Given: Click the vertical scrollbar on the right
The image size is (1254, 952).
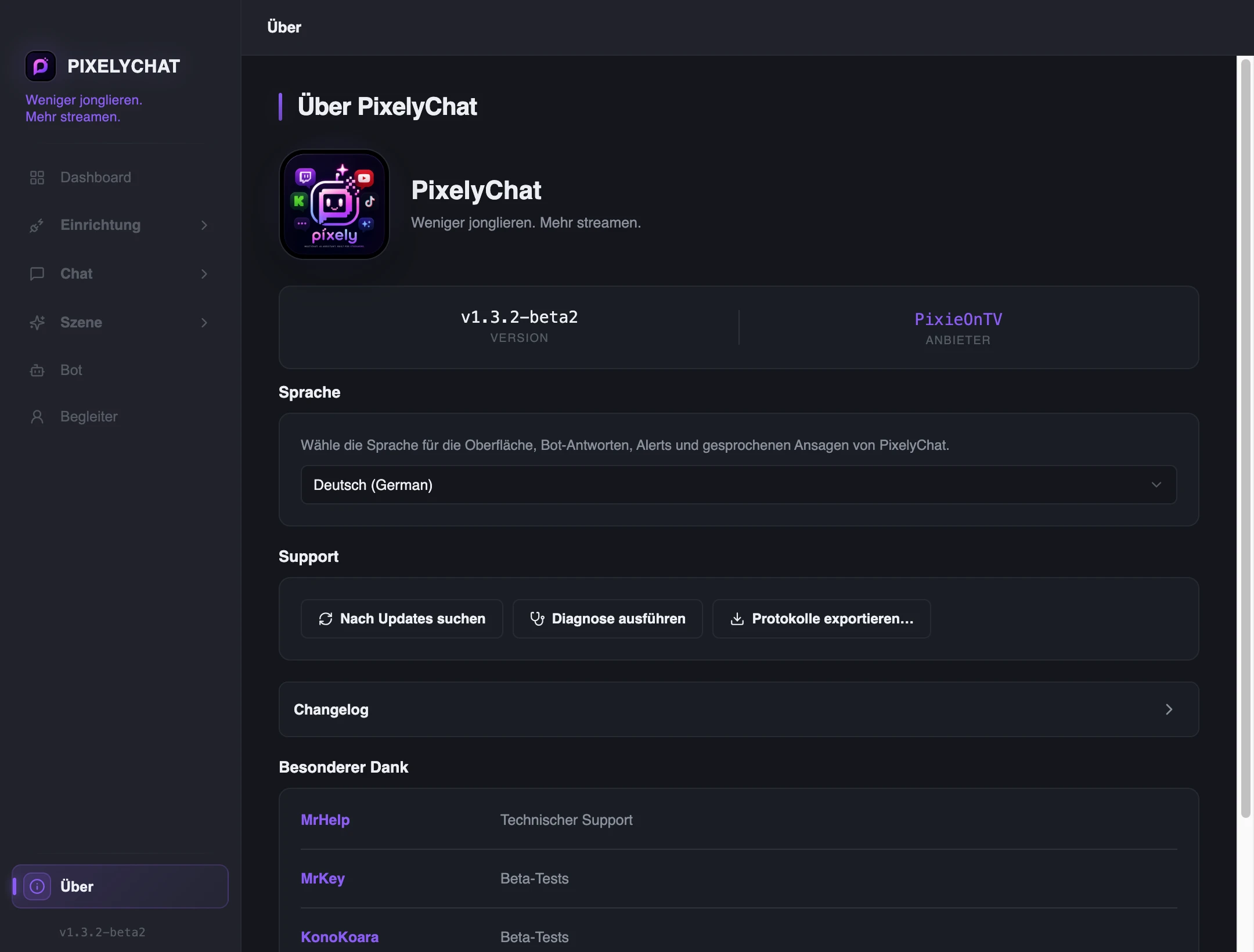Looking at the screenshot, I should pyautogui.click(x=1245, y=439).
